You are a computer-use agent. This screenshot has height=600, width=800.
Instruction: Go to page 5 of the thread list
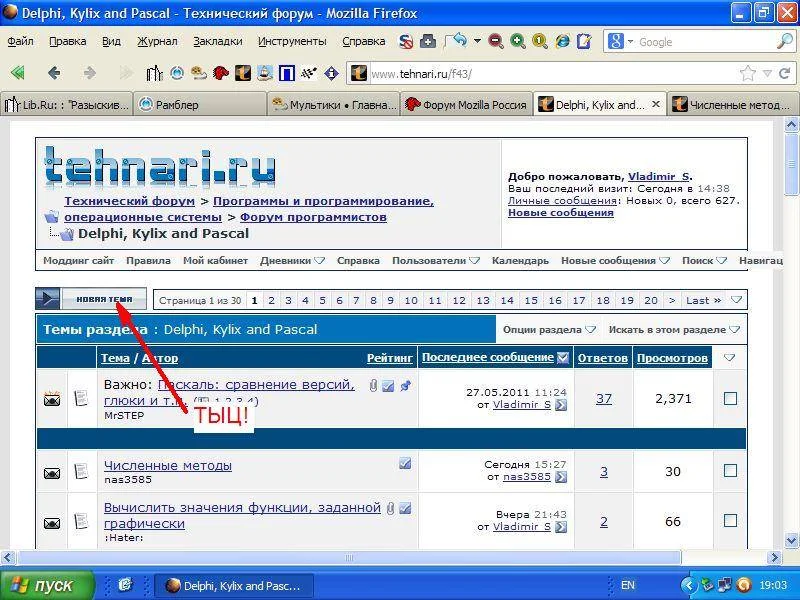coord(322,301)
